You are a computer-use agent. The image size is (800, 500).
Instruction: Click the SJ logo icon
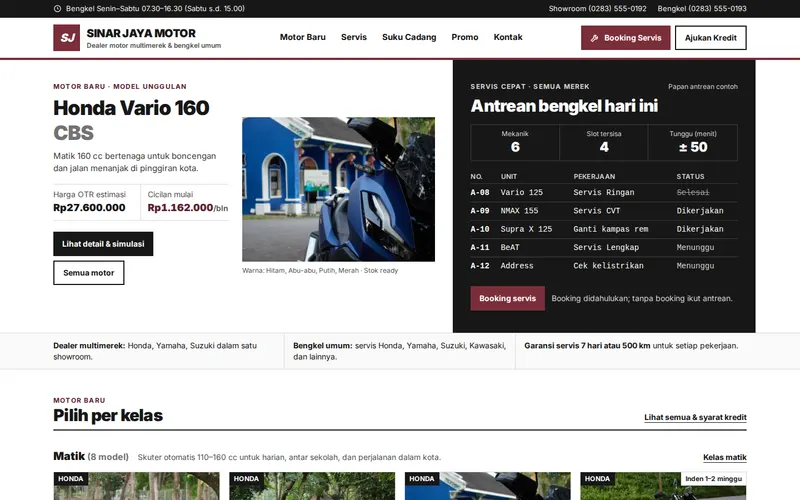(x=66, y=38)
